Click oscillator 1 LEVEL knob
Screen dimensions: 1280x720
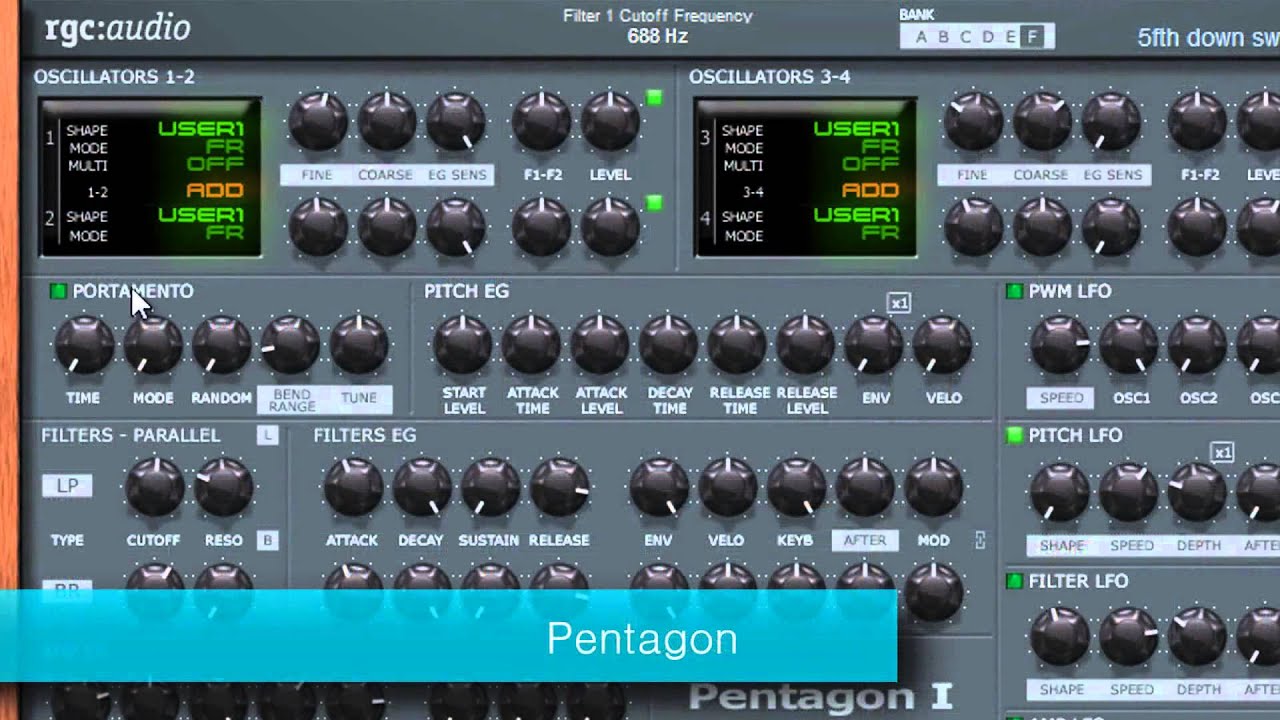point(611,122)
